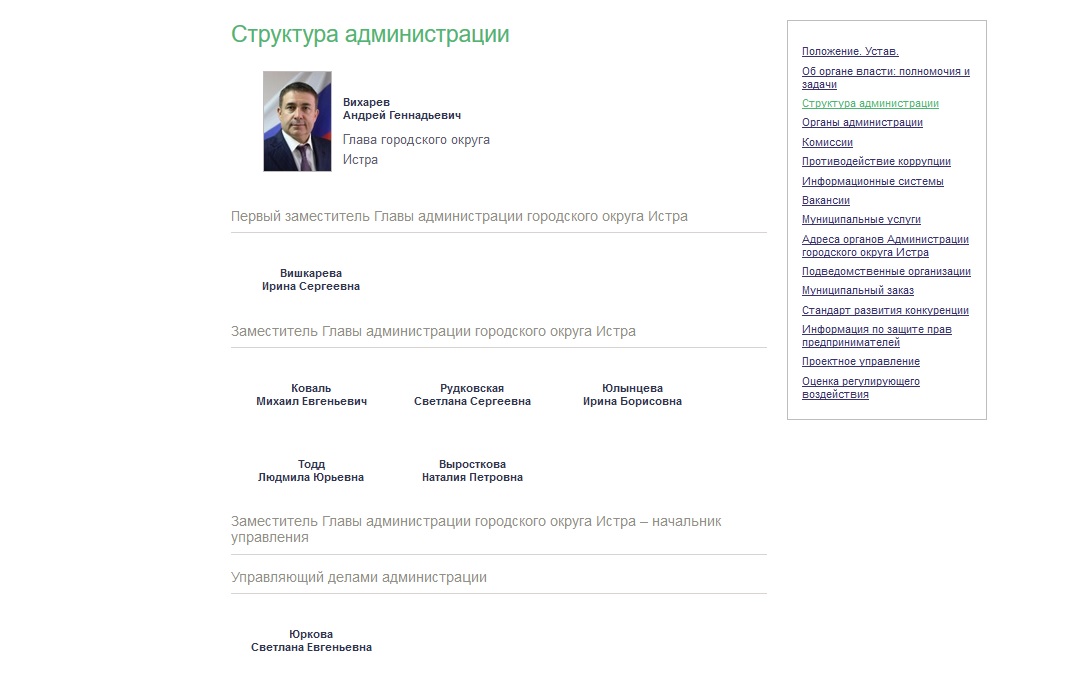Screen dimensions: 1079x675
Task: Select Коваль Михаил Евгеньевич entry
Action: click(x=311, y=395)
